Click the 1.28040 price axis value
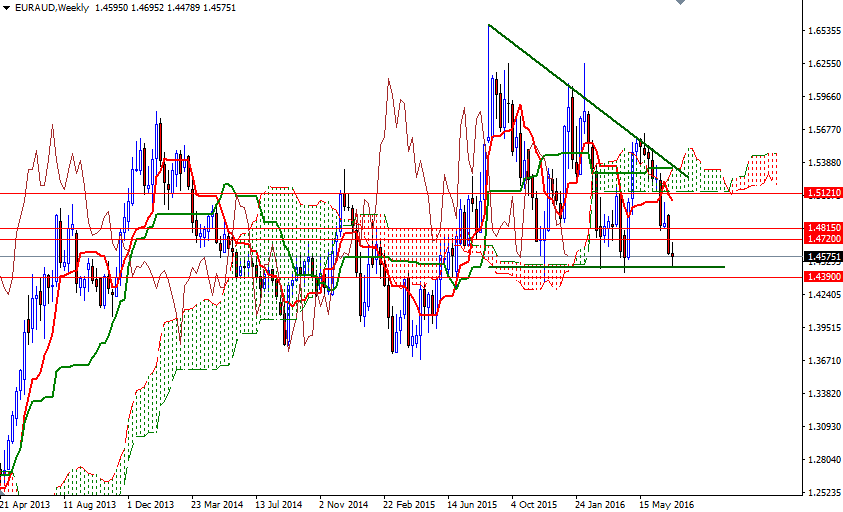Image resolution: width=843 pixels, height=512 pixels. click(x=825, y=460)
